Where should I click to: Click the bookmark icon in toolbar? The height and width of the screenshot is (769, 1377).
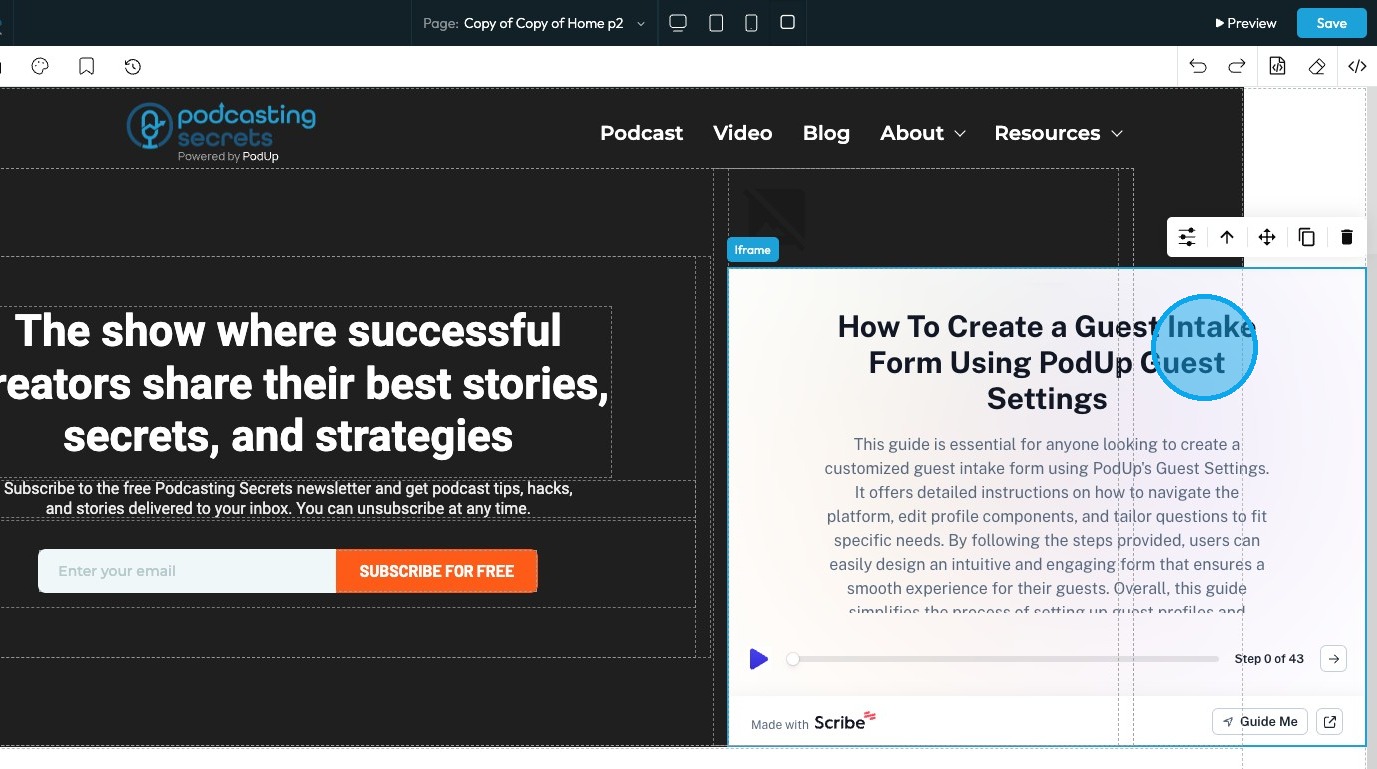tap(87, 67)
